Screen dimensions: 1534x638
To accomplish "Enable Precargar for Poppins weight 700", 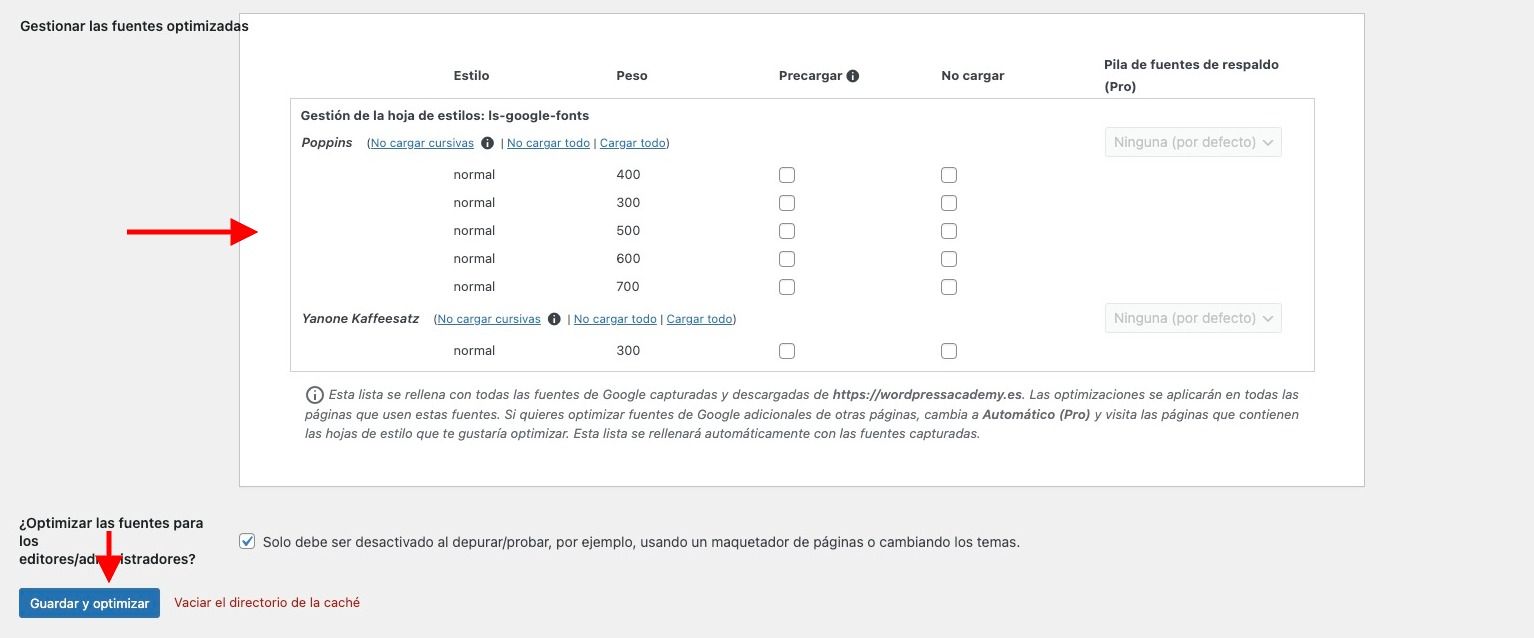I will click(x=787, y=287).
